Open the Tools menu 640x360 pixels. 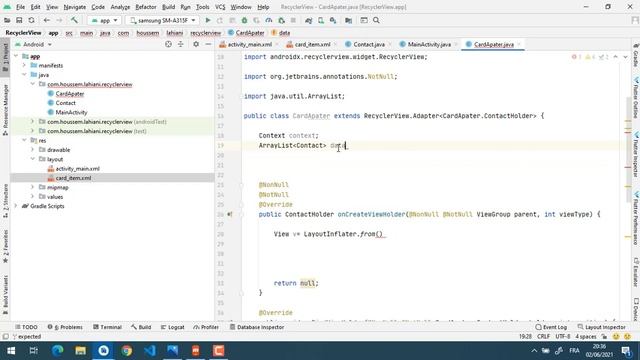click(x=202, y=7)
